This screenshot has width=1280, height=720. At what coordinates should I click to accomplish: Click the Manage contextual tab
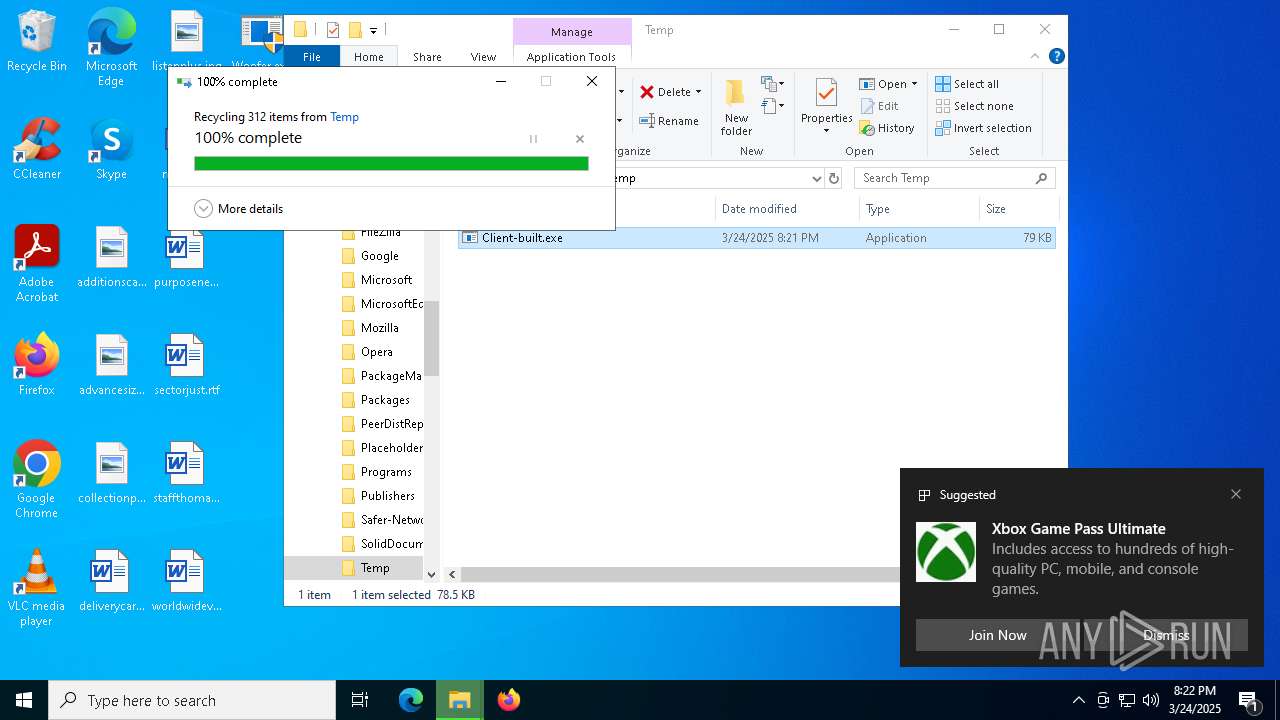[x=572, y=32]
